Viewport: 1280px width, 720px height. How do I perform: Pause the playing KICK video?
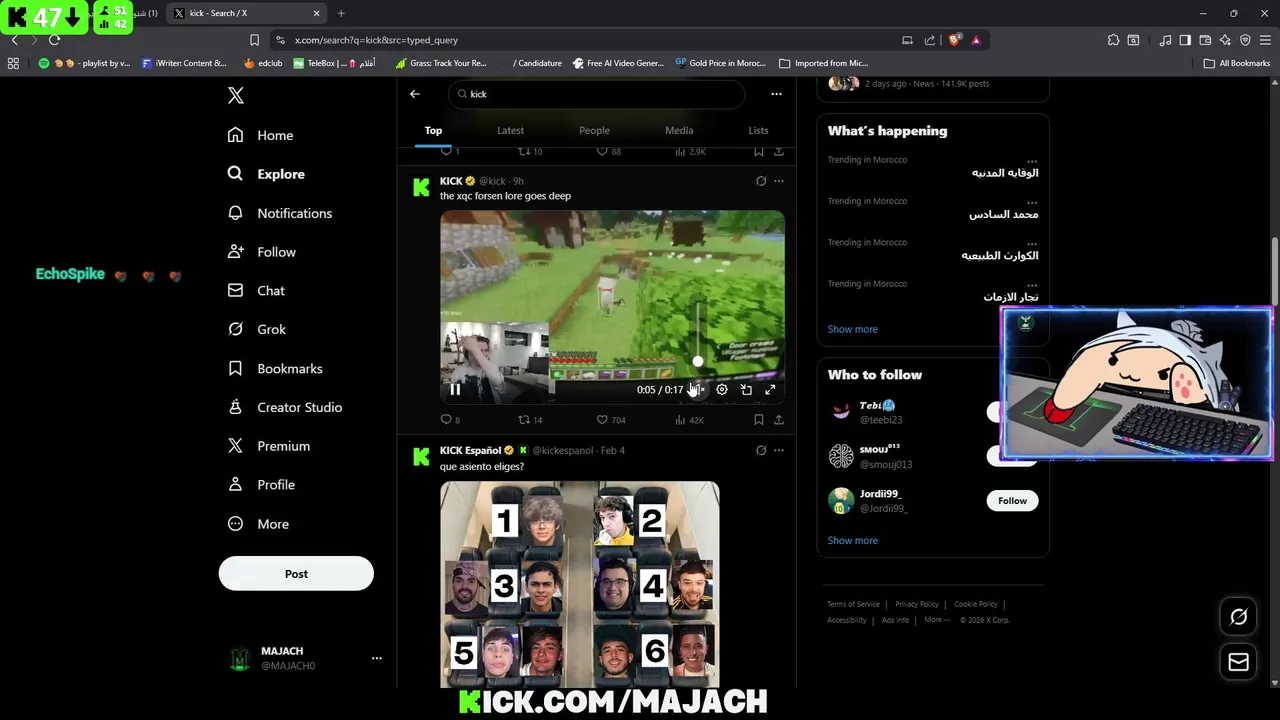pyautogui.click(x=455, y=390)
